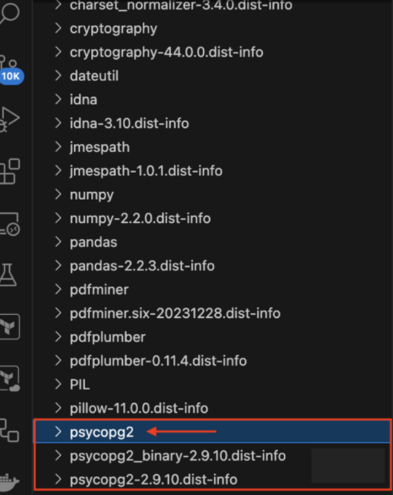Open the Extensions view icon
This screenshot has width=393, height=495.
click(10, 171)
